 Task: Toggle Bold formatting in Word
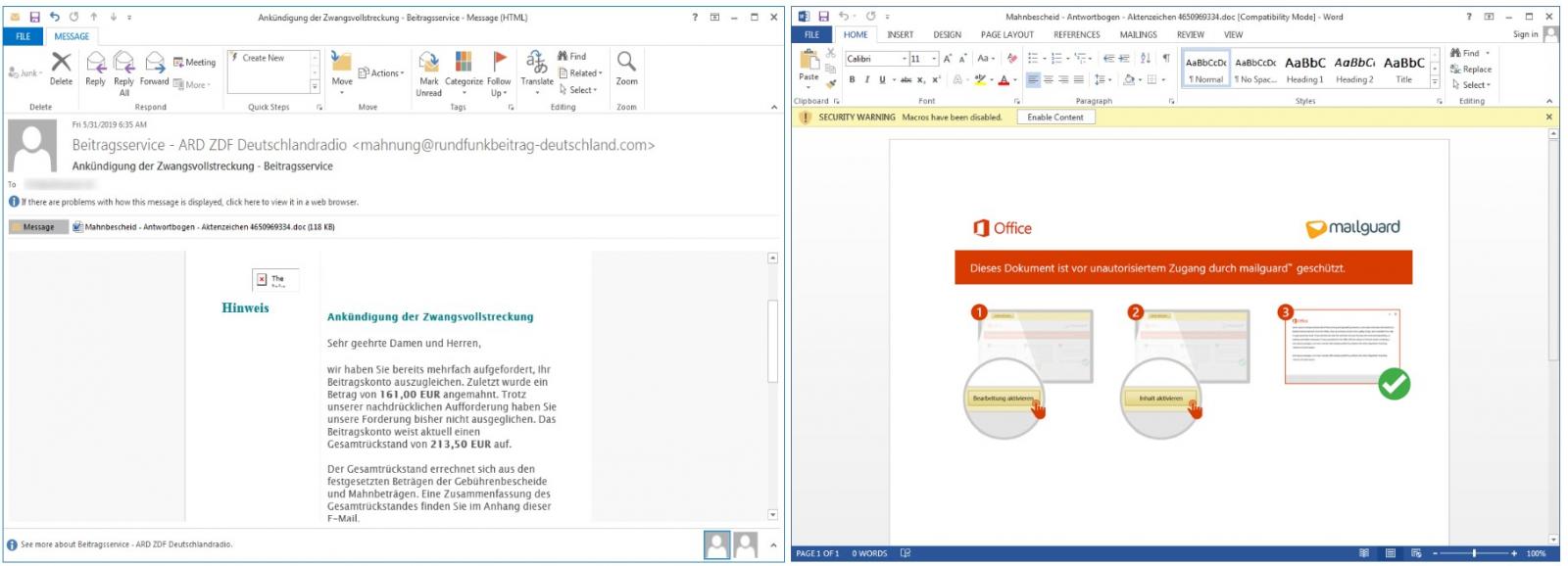tap(852, 80)
